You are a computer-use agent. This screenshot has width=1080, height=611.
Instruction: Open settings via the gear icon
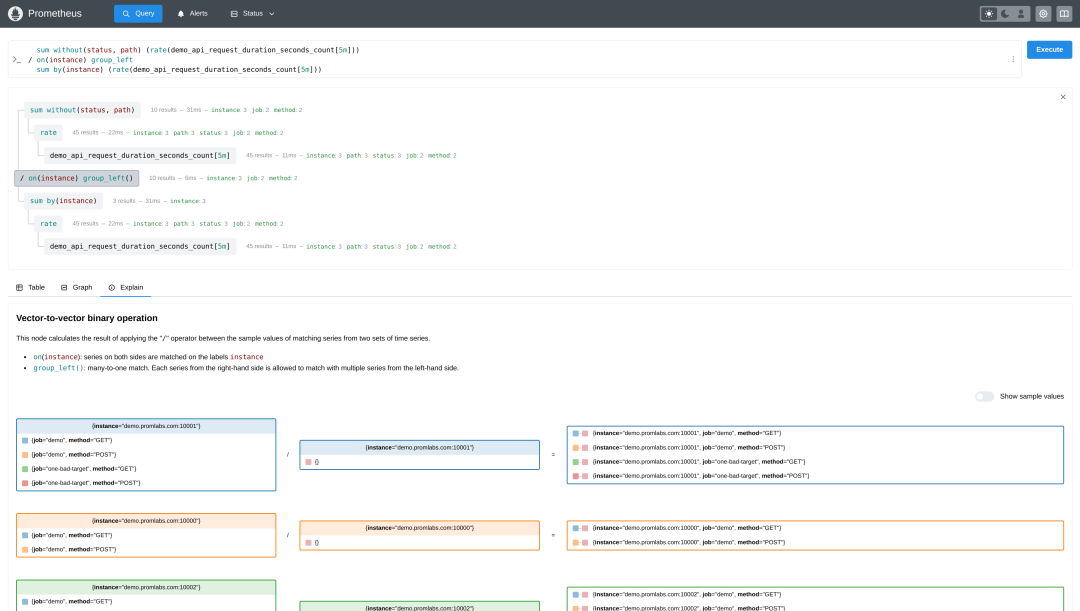point(1043,14)
